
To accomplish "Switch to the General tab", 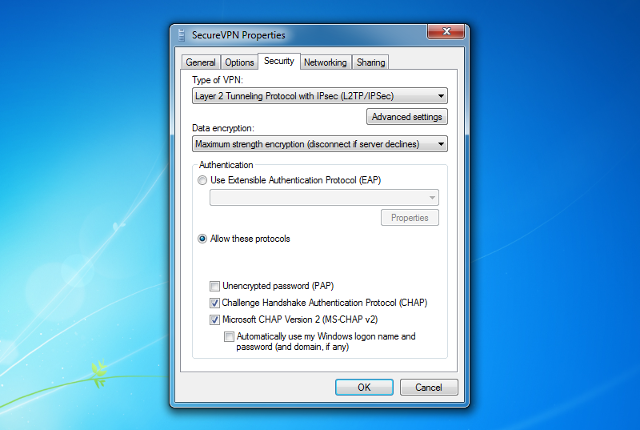I will (x=200, y=62).
